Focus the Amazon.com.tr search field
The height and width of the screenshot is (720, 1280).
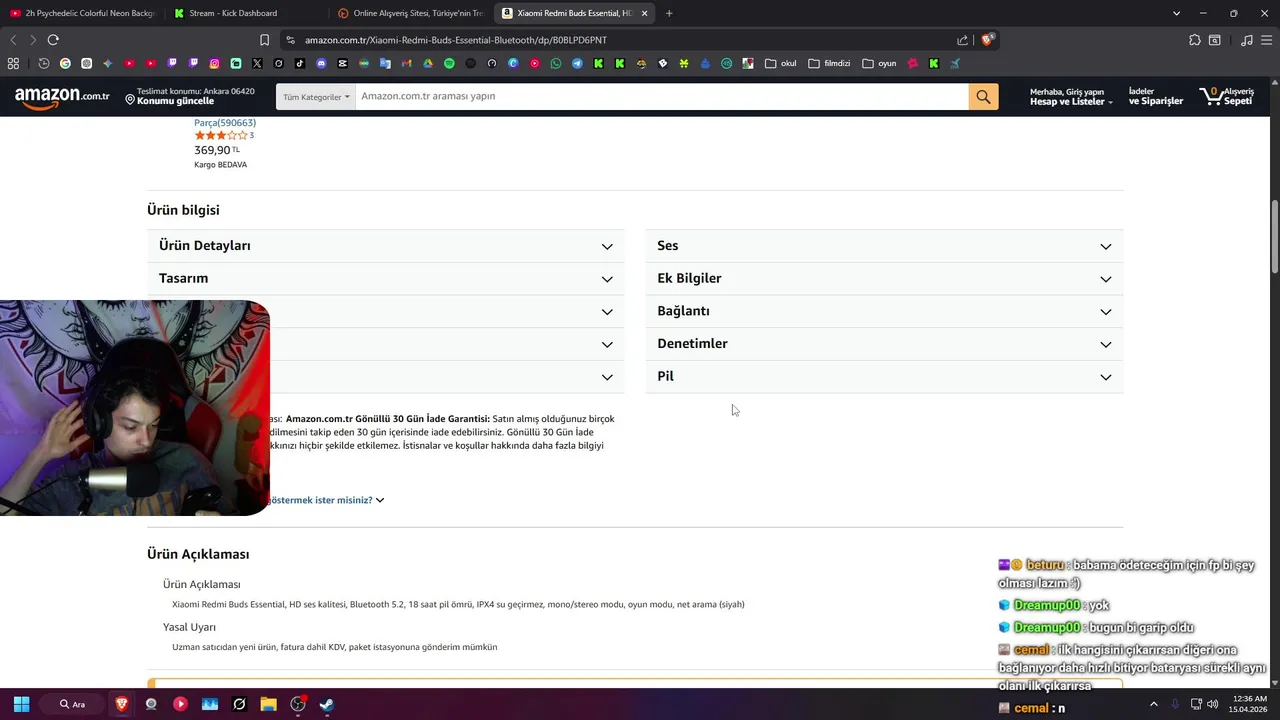(x=661, y=96)
